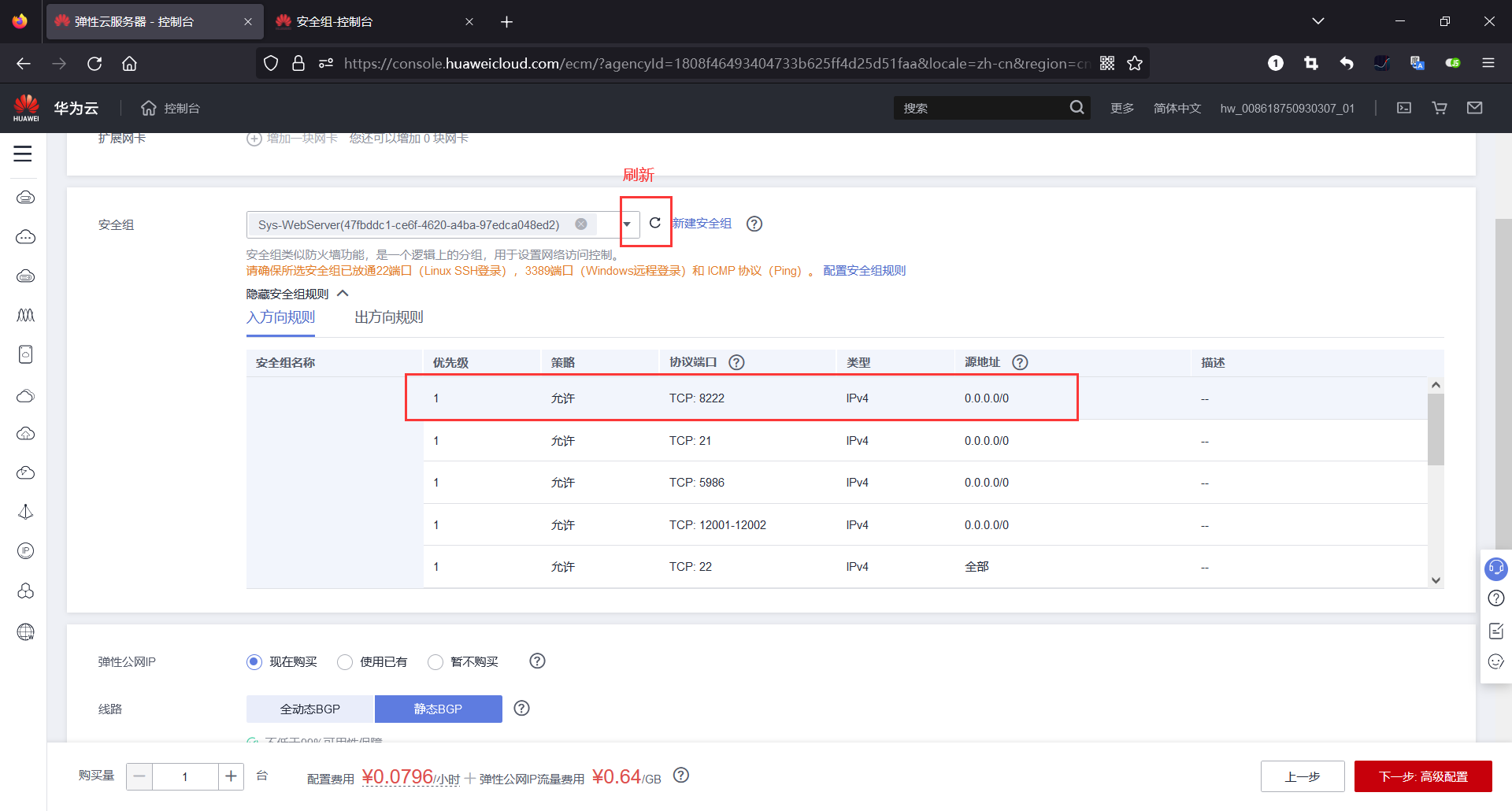Switch to the 出方向规则 tab
This screenshot has height=811, width=1512.
(389, 317)
